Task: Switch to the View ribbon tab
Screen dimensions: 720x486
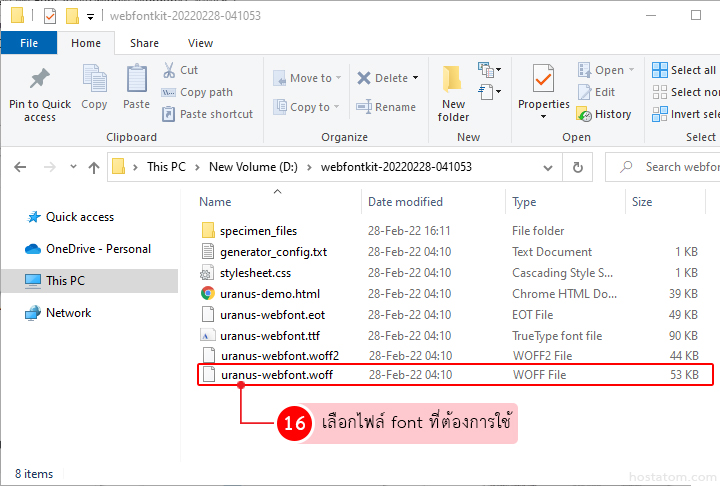Action: tap(200, 43)
